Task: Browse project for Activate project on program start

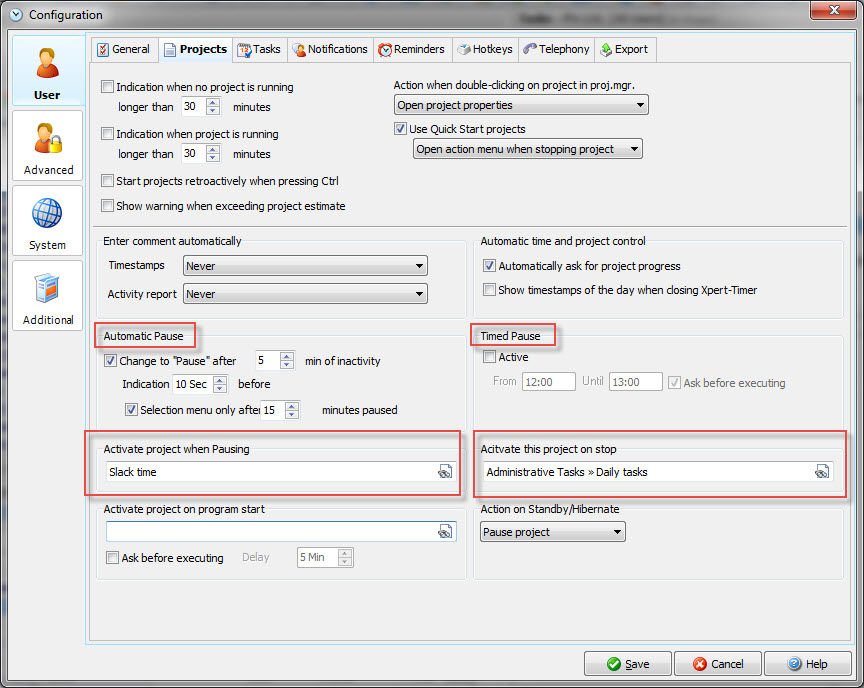Action: pos(445,532)
